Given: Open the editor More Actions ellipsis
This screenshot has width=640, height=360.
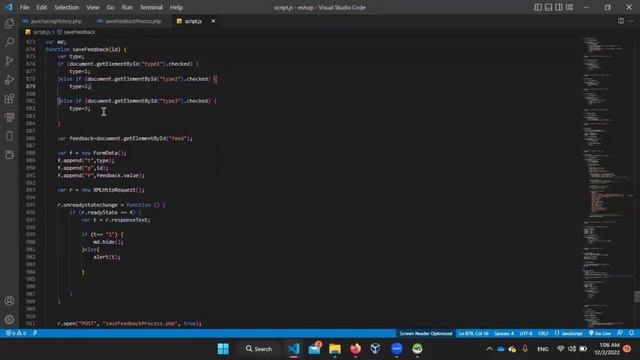Looking at the screenshot, I should pos(631,21).
